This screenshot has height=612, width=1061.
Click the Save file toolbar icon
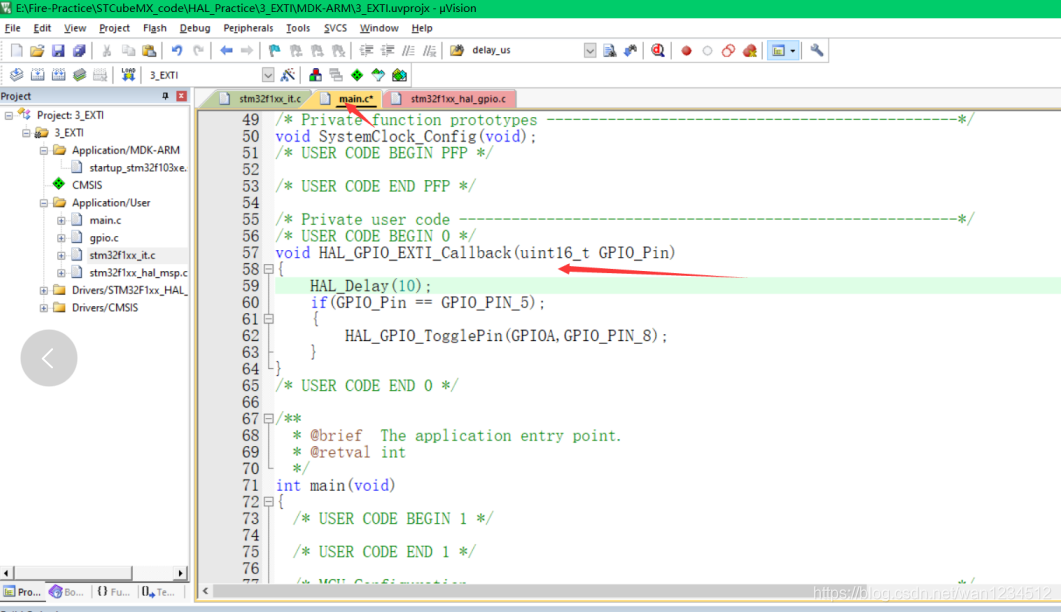point(58,51)
